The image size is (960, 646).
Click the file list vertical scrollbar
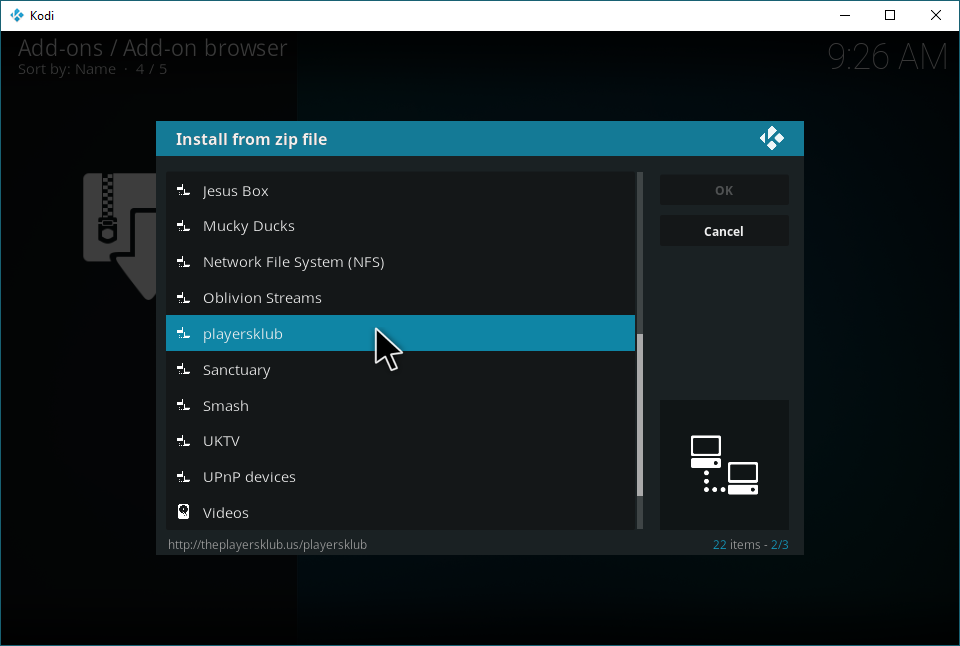pos(641,415)
